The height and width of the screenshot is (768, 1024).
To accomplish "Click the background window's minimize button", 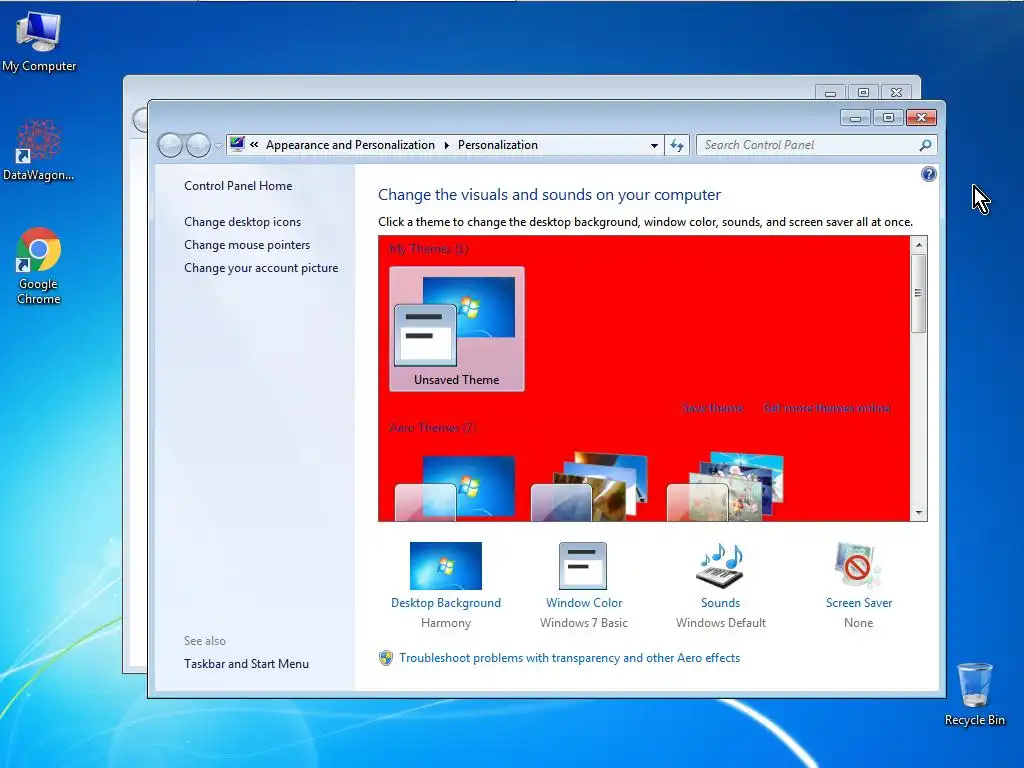I will [830, 93].
